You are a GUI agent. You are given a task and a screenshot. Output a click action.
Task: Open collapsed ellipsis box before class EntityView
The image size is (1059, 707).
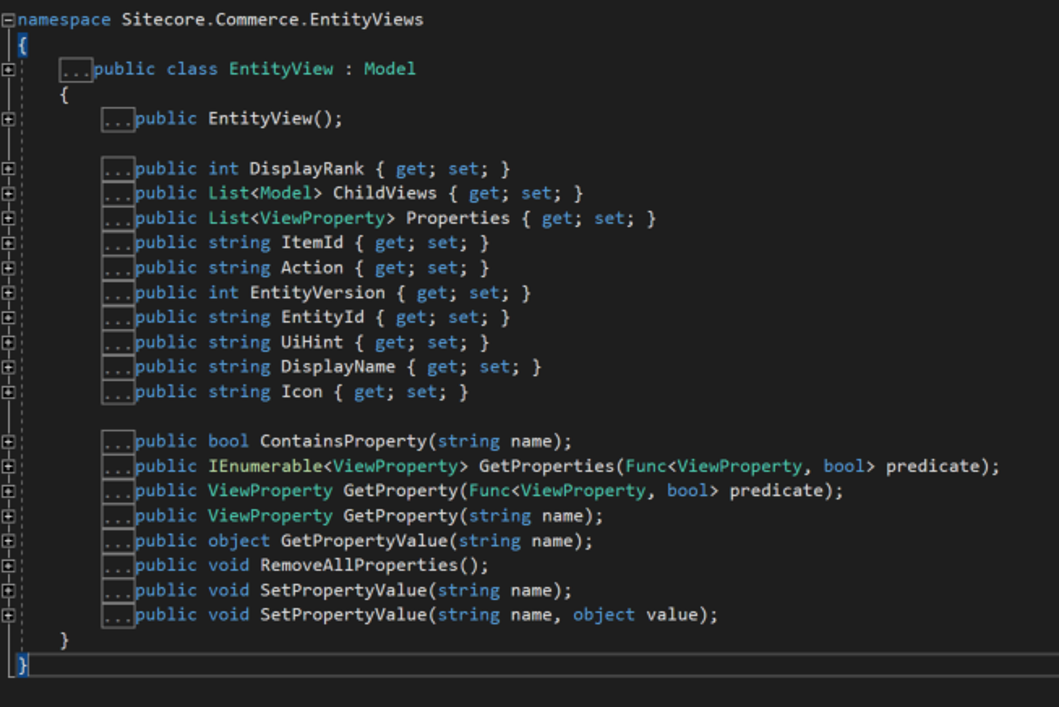[x=76, y=70]
